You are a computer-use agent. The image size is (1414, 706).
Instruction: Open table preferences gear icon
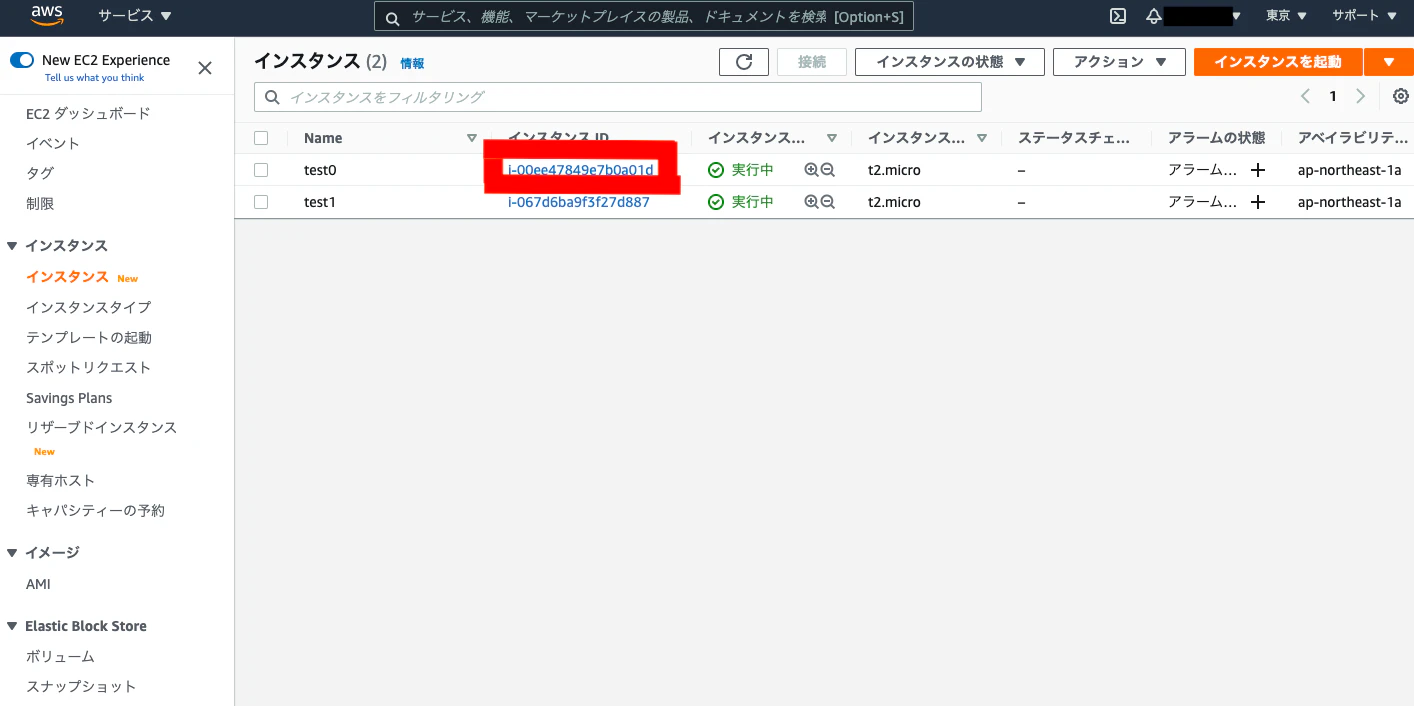pos(1401,97)
